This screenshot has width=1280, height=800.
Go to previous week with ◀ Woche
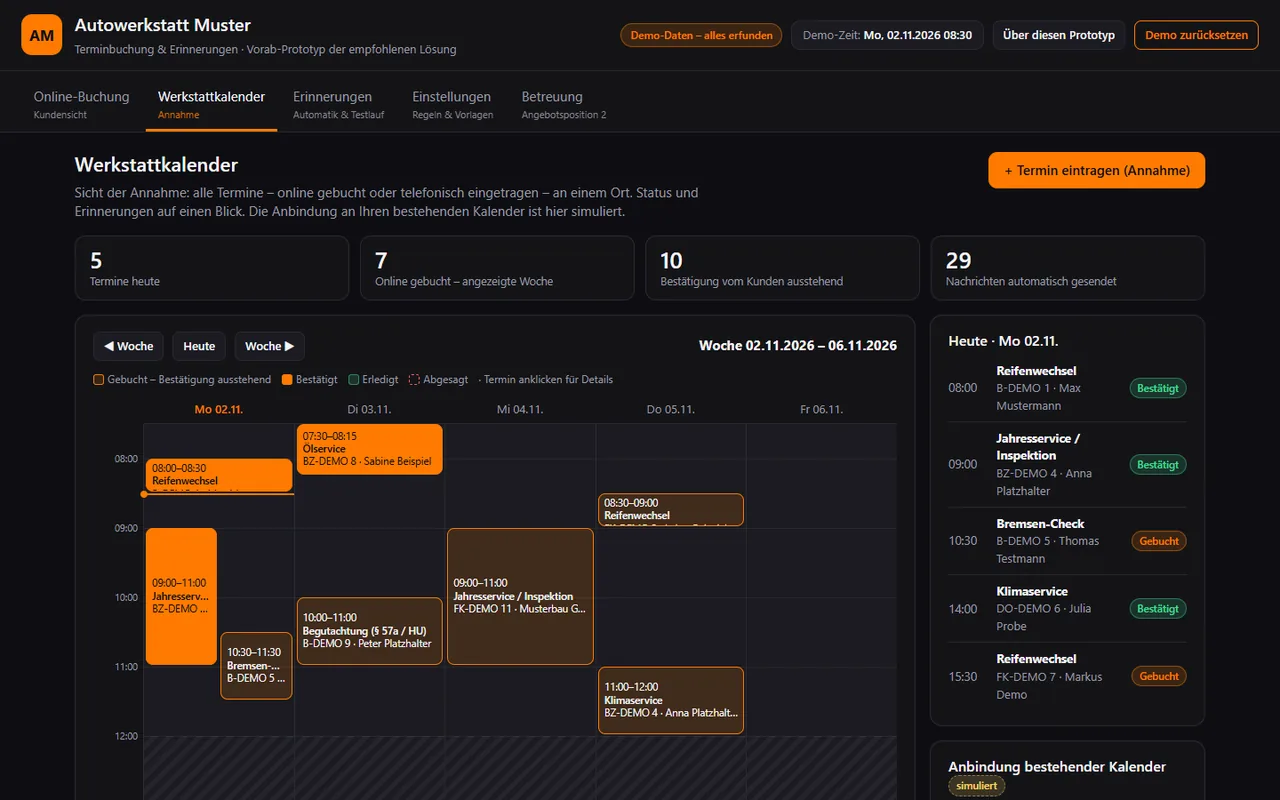tap(128, 346)
